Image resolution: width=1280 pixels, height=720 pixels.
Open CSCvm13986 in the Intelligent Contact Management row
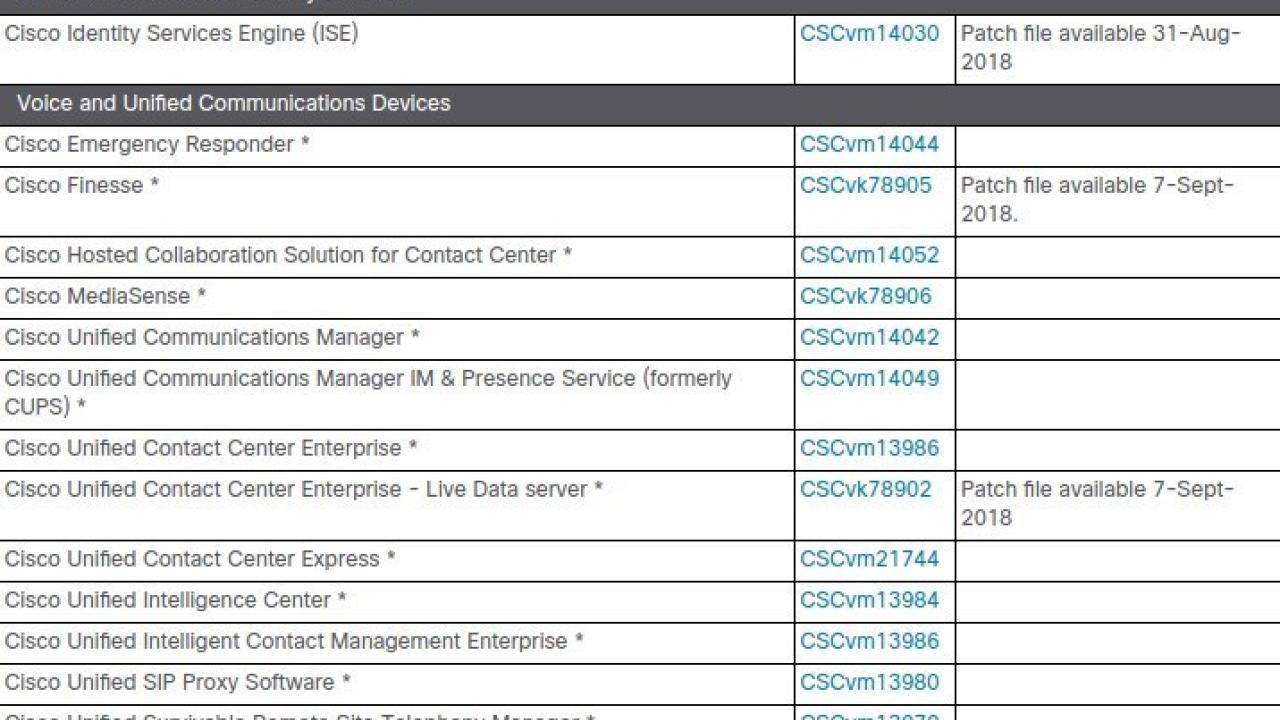[869, 641]
